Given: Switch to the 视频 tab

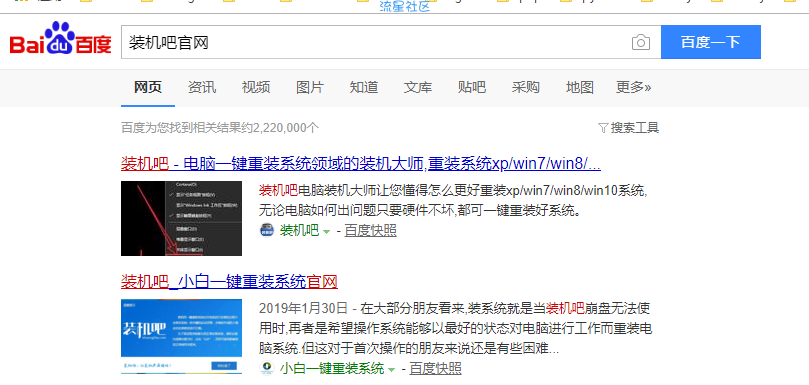Looking at the screenshot, I should 256,87.
